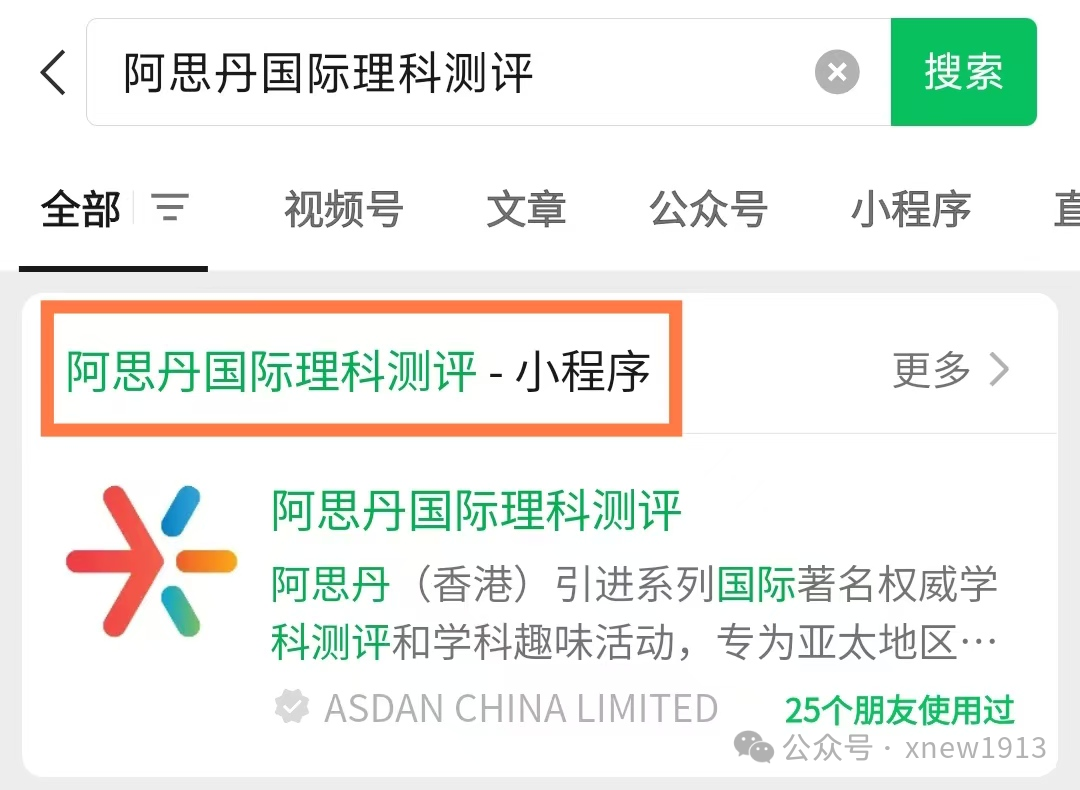Tap the green 搜索 button

[964, 72]
